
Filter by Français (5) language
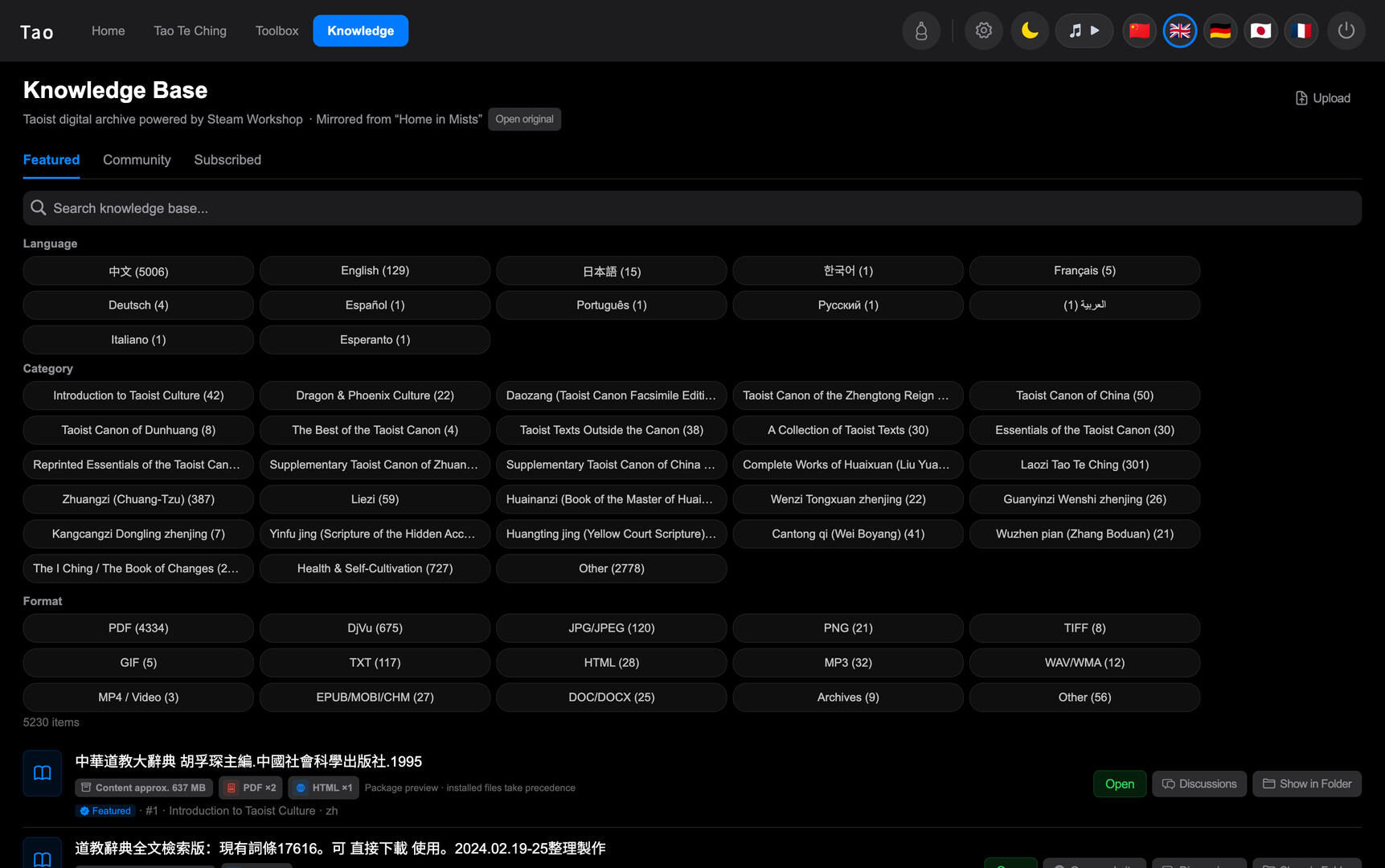click(x=1084, y=271)
